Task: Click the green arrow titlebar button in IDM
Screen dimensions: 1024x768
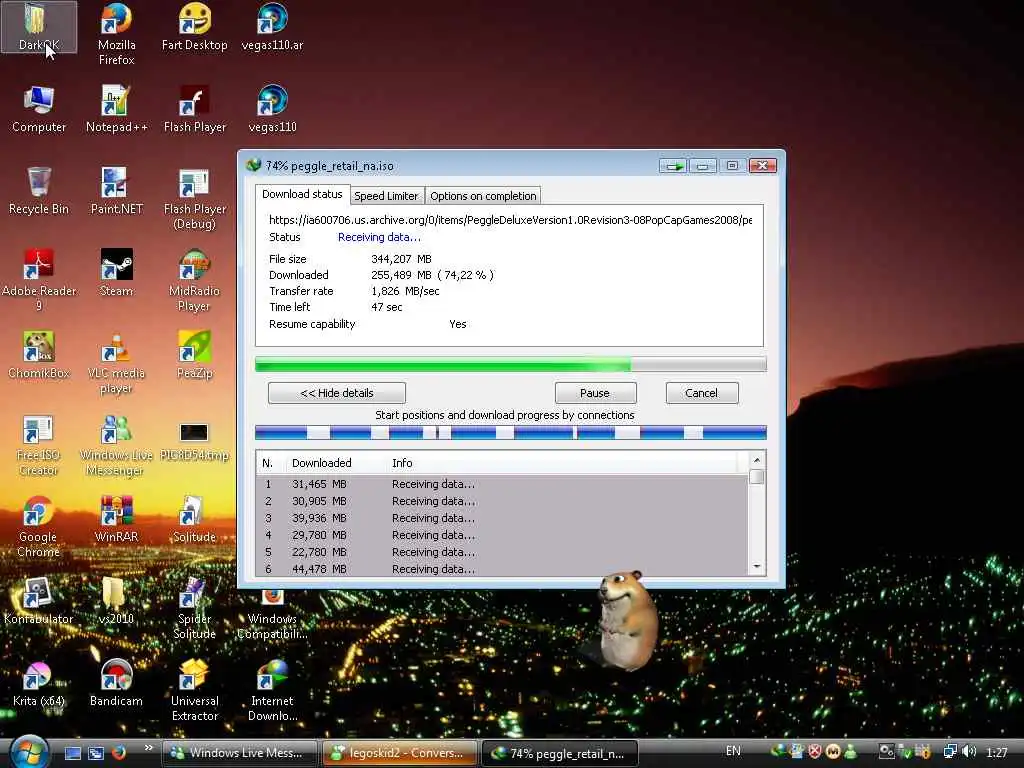Action: [x=673, y=166]
